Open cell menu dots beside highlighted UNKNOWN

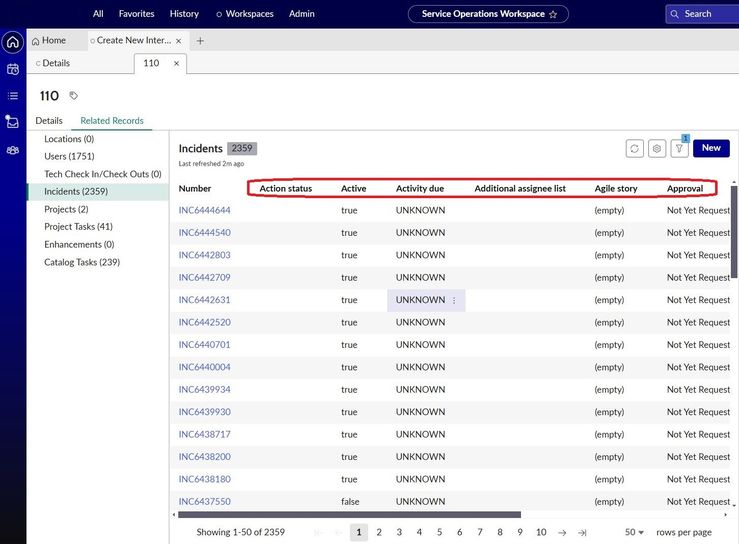point(454,301)
